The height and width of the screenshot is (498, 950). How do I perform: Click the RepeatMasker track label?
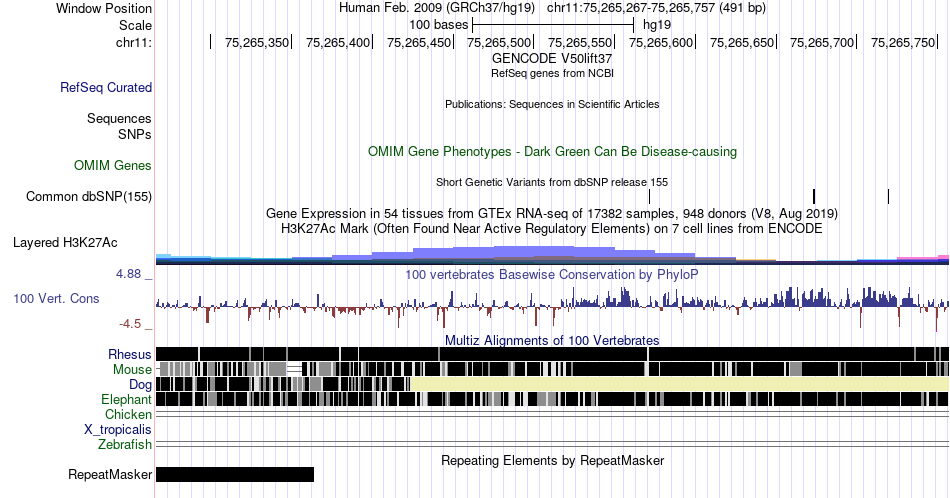[x=110, y=474]
